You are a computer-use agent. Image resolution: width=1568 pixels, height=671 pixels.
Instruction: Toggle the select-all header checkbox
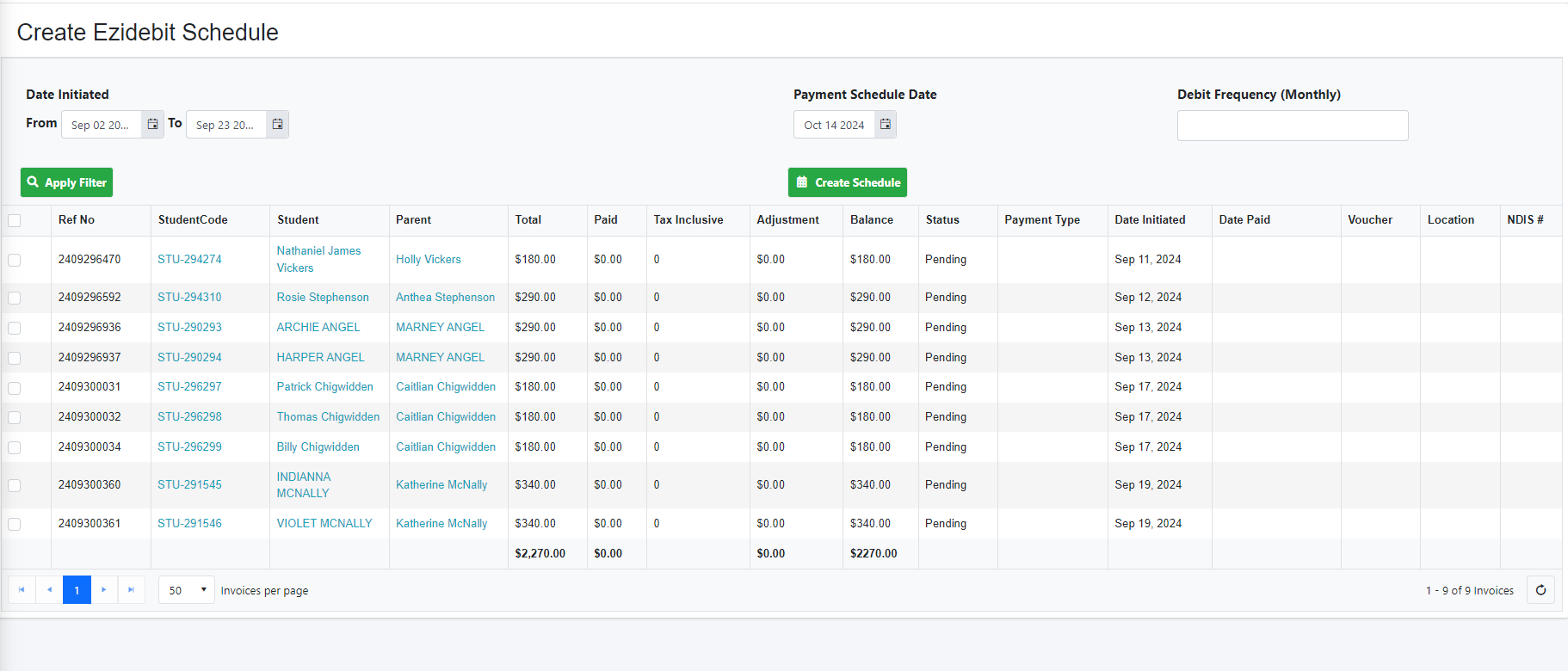(x=15, y=220)
